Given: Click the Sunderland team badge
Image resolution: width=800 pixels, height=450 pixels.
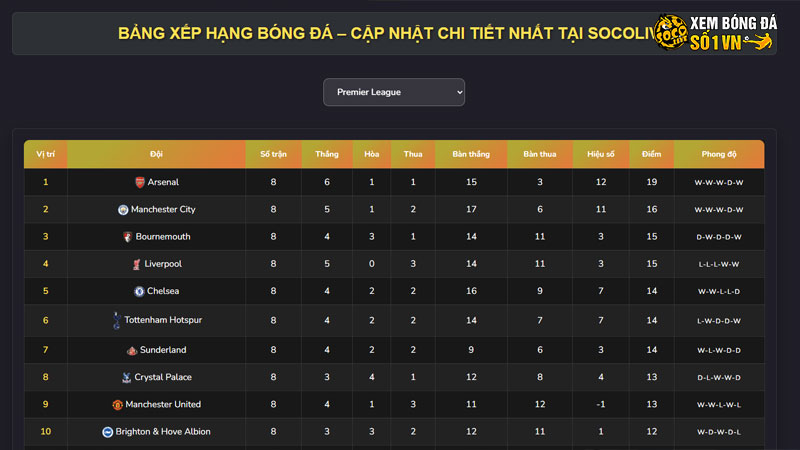Looking at the screenshot, I should [131, 351].
